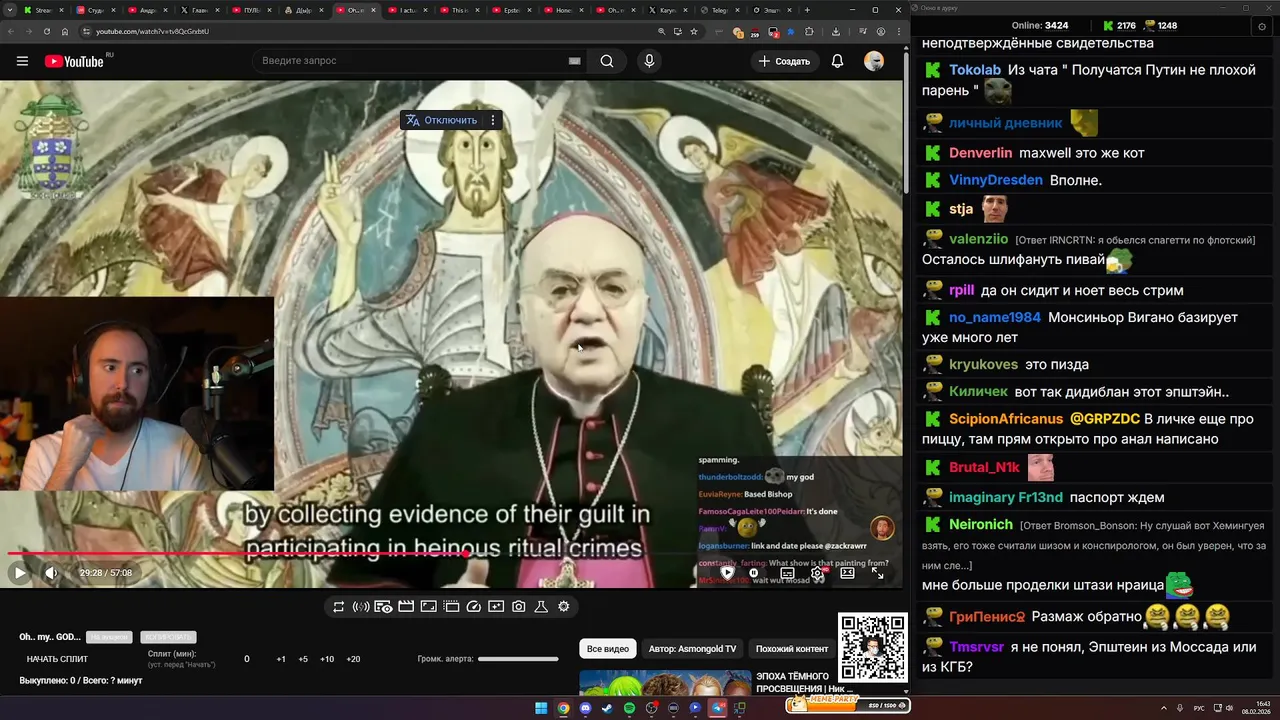Switch to the Telegram browser tab
Image resolution: width=1280 pixels, height=720 pixels.
721,10
